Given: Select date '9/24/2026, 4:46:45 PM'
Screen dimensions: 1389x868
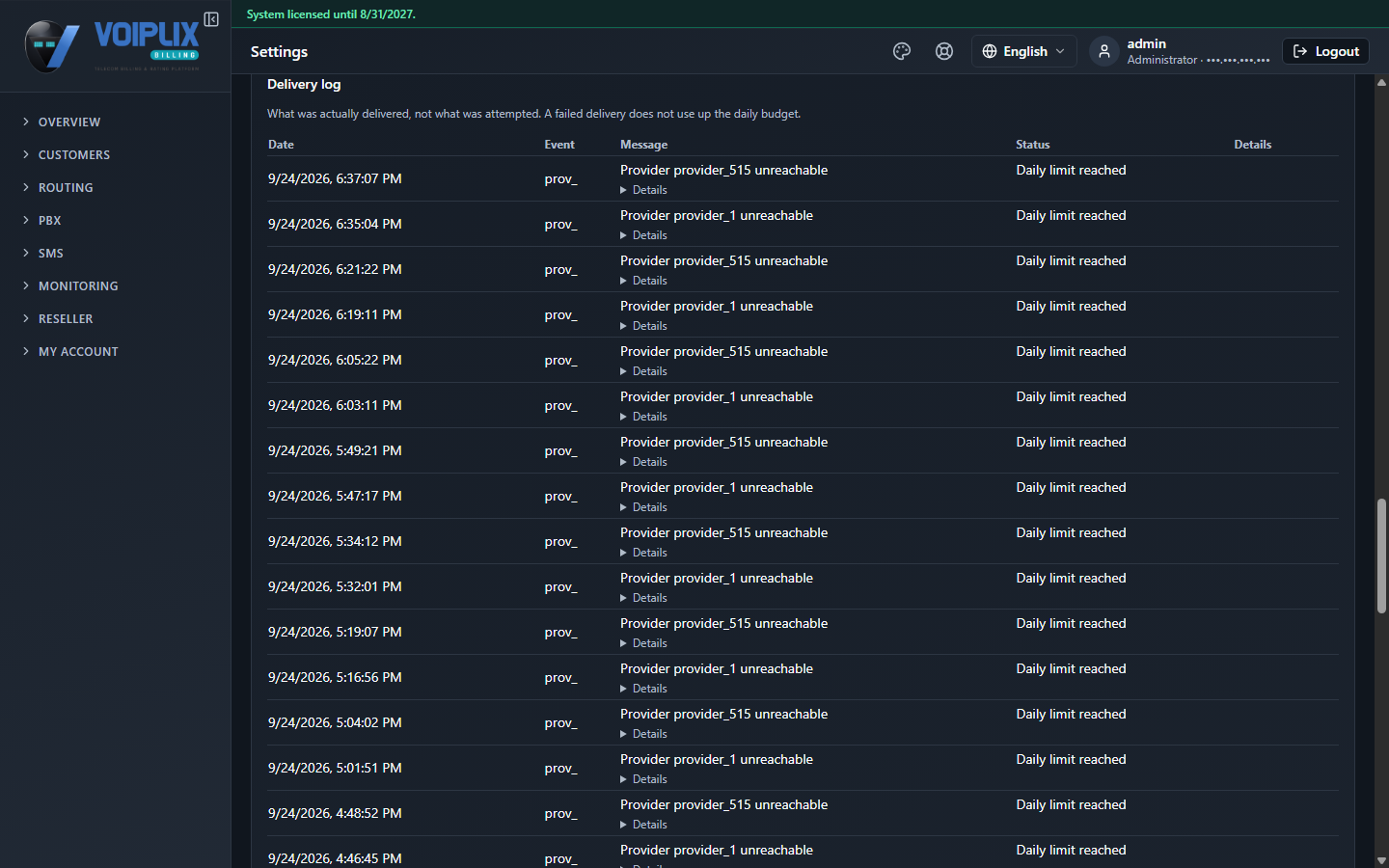Looking at the screenshot, I should coord(335,858).
